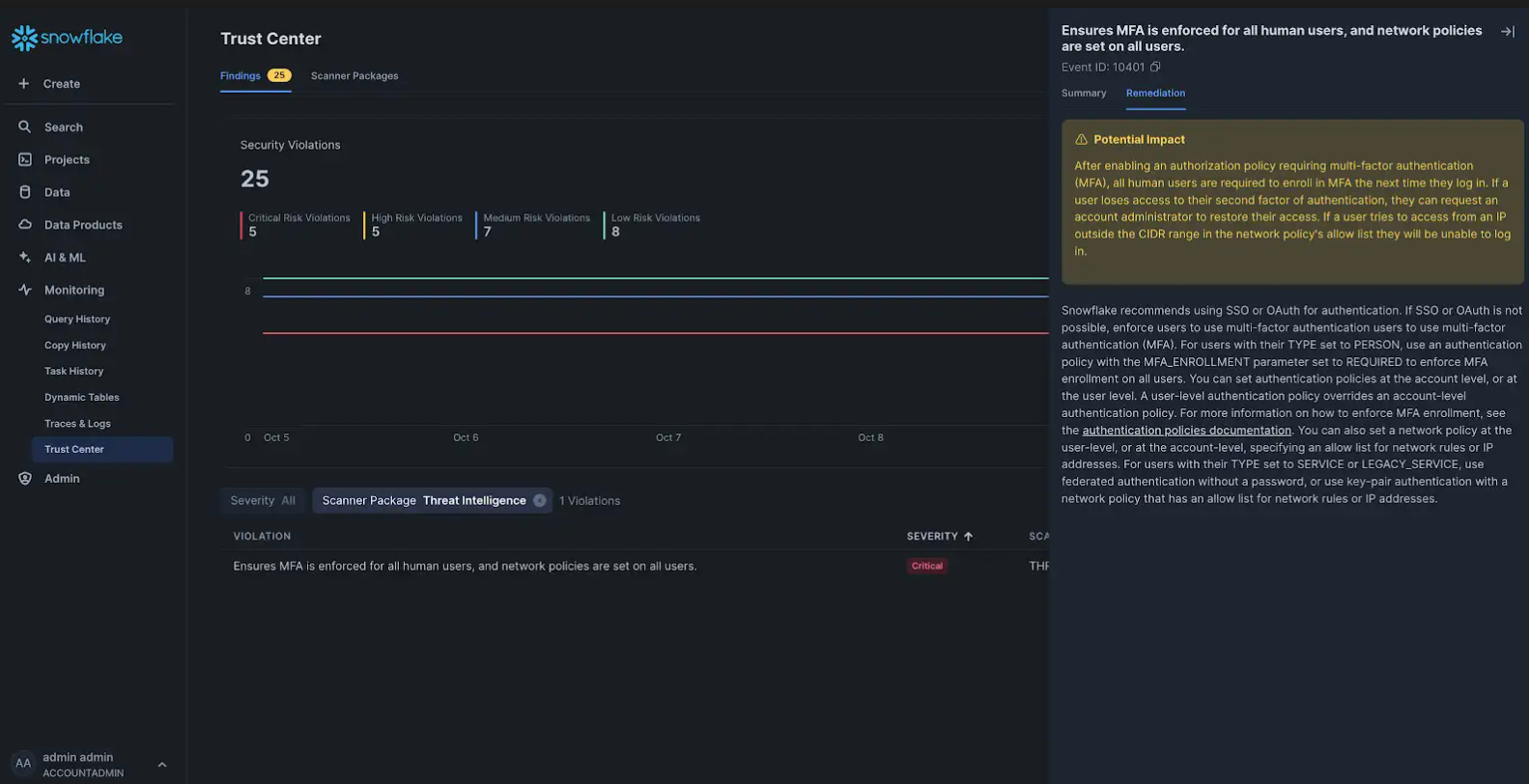This screenshot has width=1529, height=784.
Task: Open Traces & Logs page
Action: pos(77,423)
